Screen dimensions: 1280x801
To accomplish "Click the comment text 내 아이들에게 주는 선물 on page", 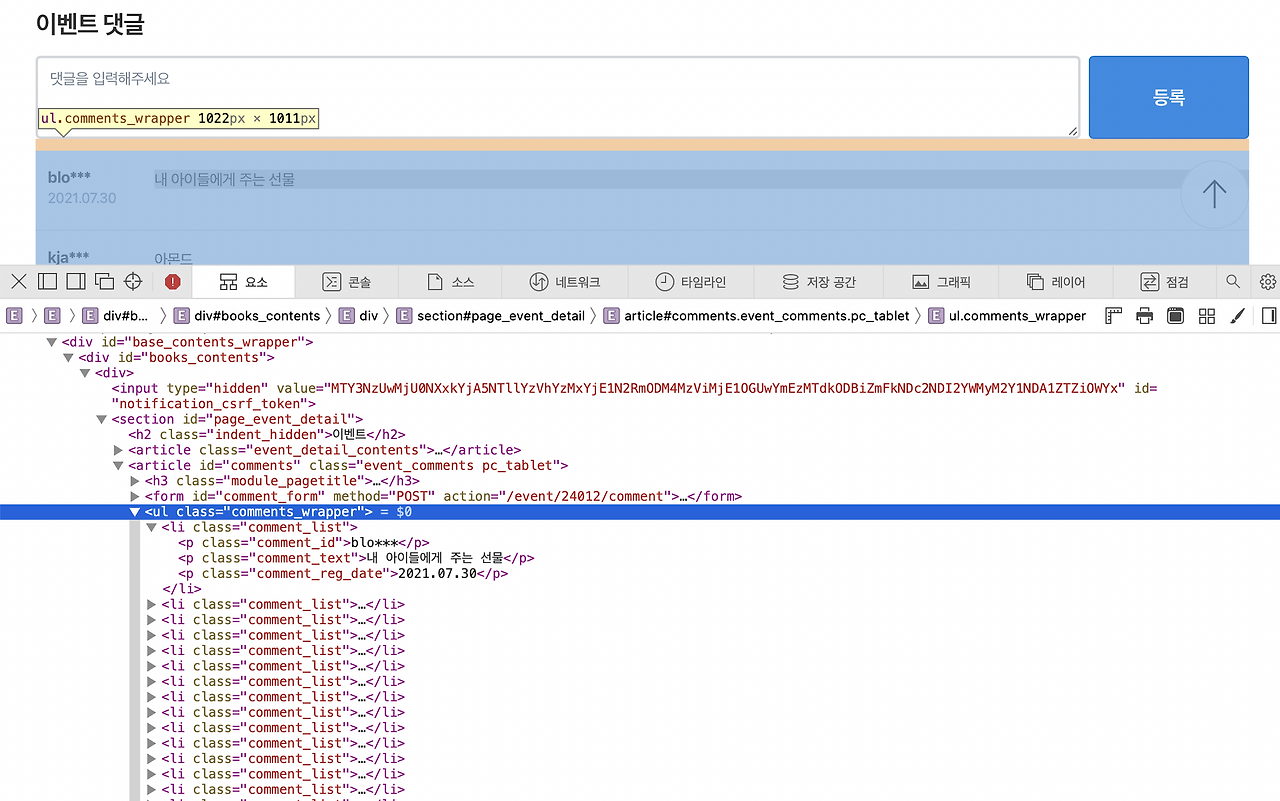I will (x=224, y=179).
